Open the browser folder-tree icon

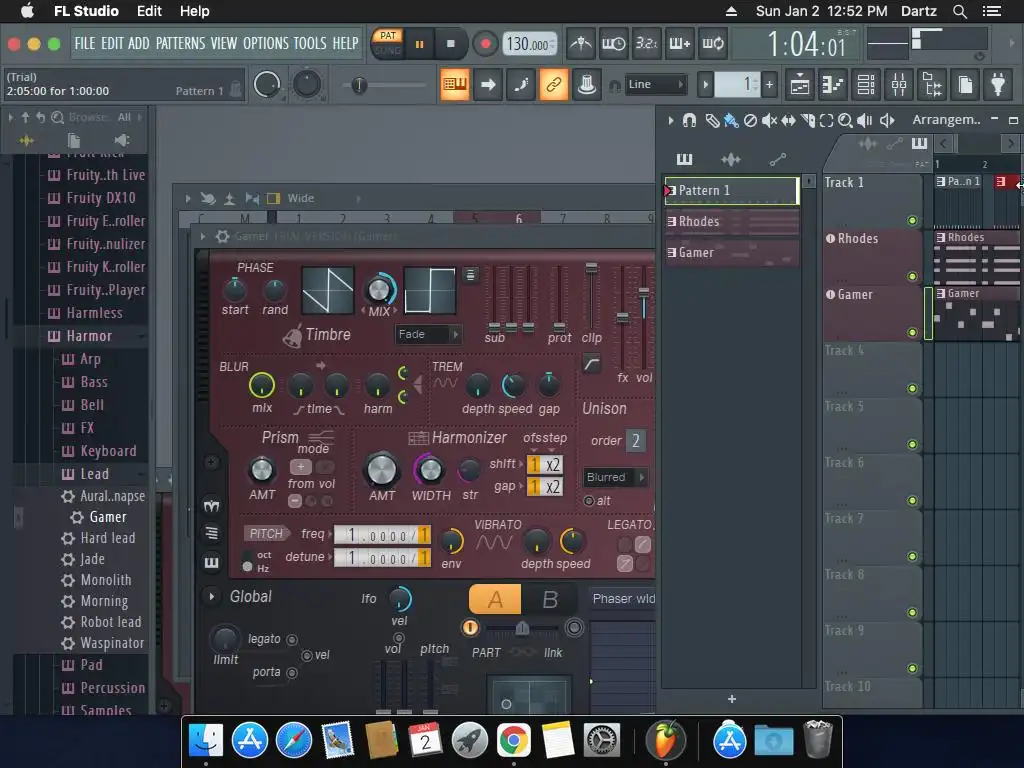tap(932, 84)
